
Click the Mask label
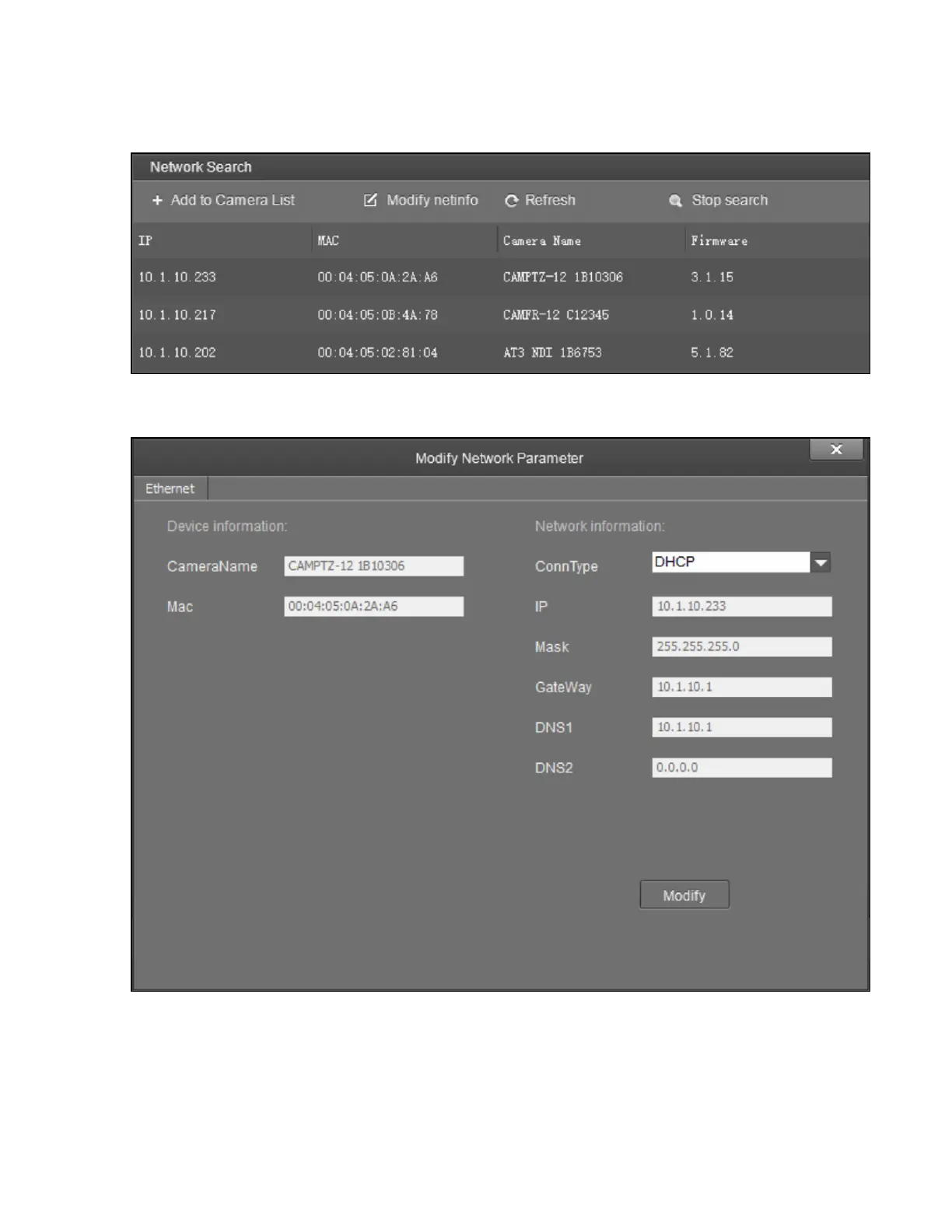(x=551, y=647)
